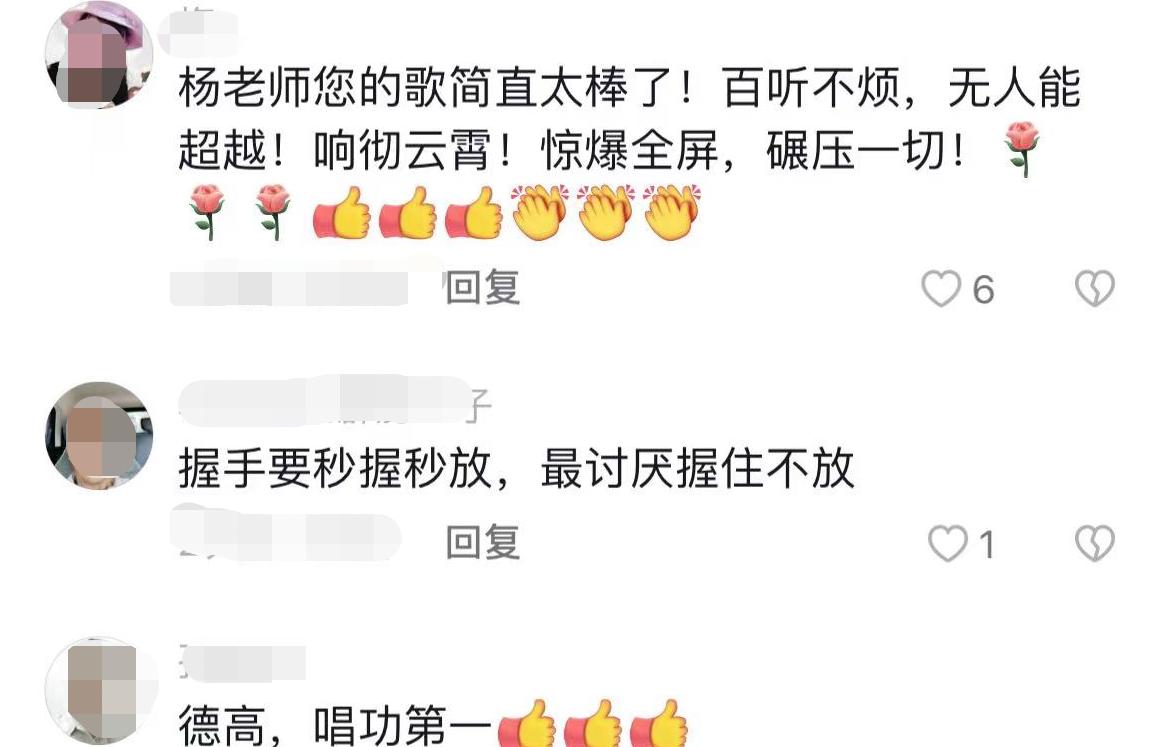
Task: Like the handshake comment with 1 like
Action: pos(947,543)
